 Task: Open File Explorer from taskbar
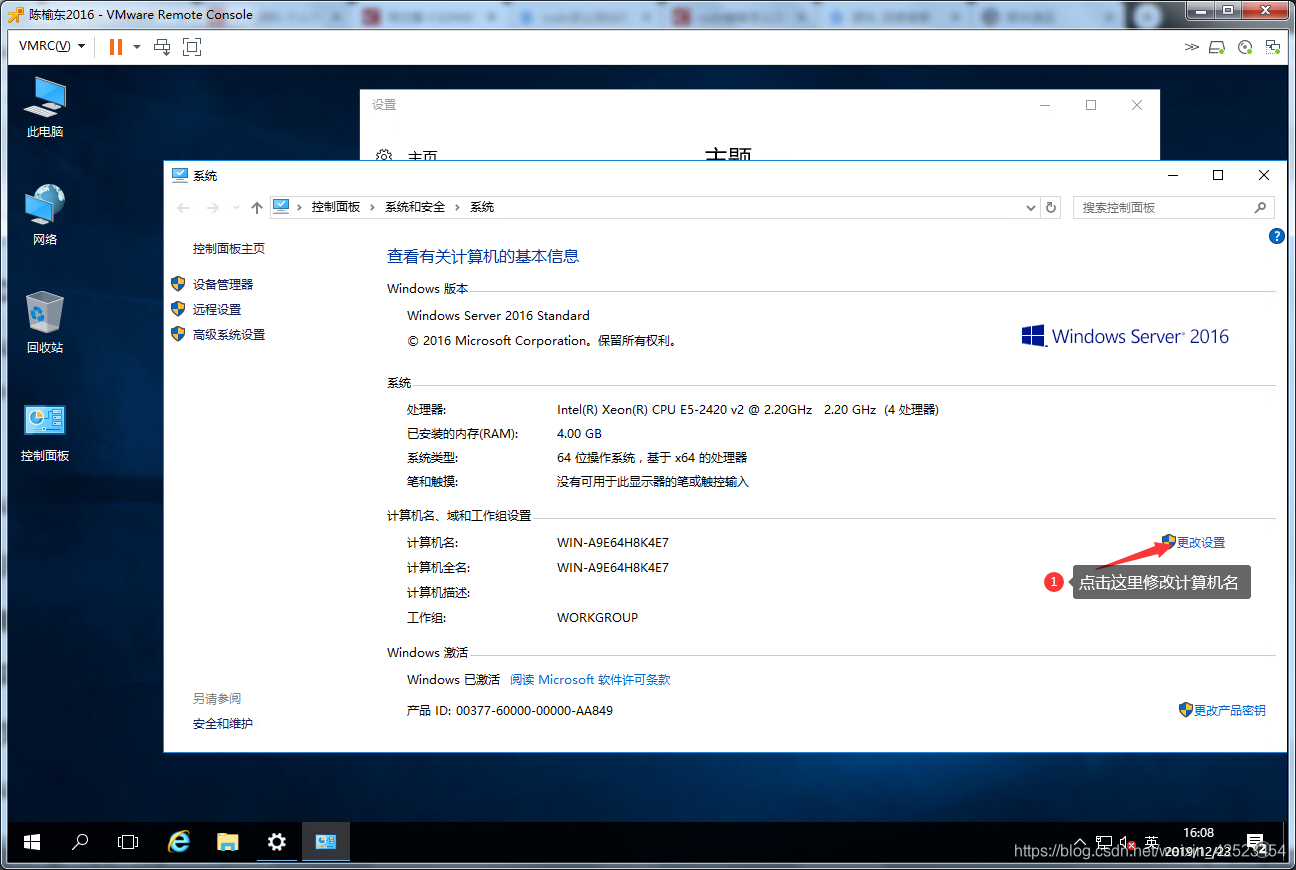pos(228,842)
